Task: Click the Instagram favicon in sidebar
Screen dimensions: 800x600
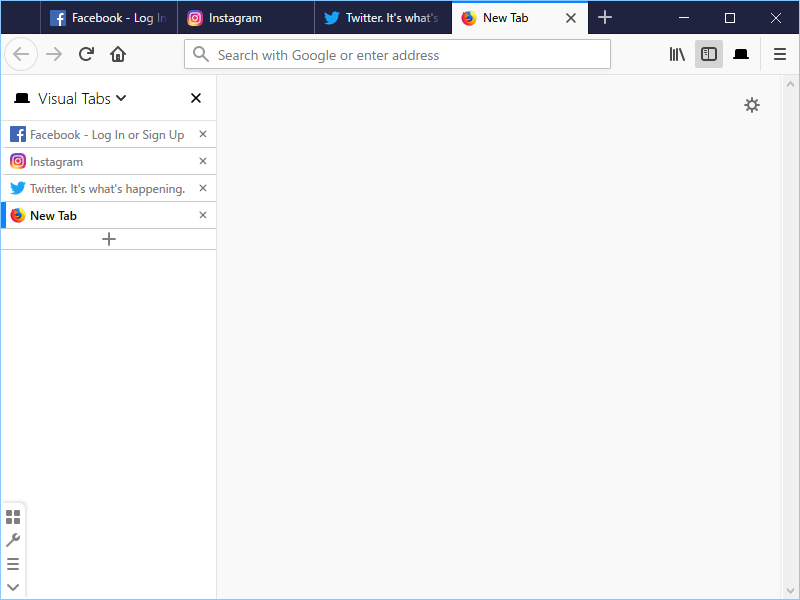Action: (x=18, y=161)
